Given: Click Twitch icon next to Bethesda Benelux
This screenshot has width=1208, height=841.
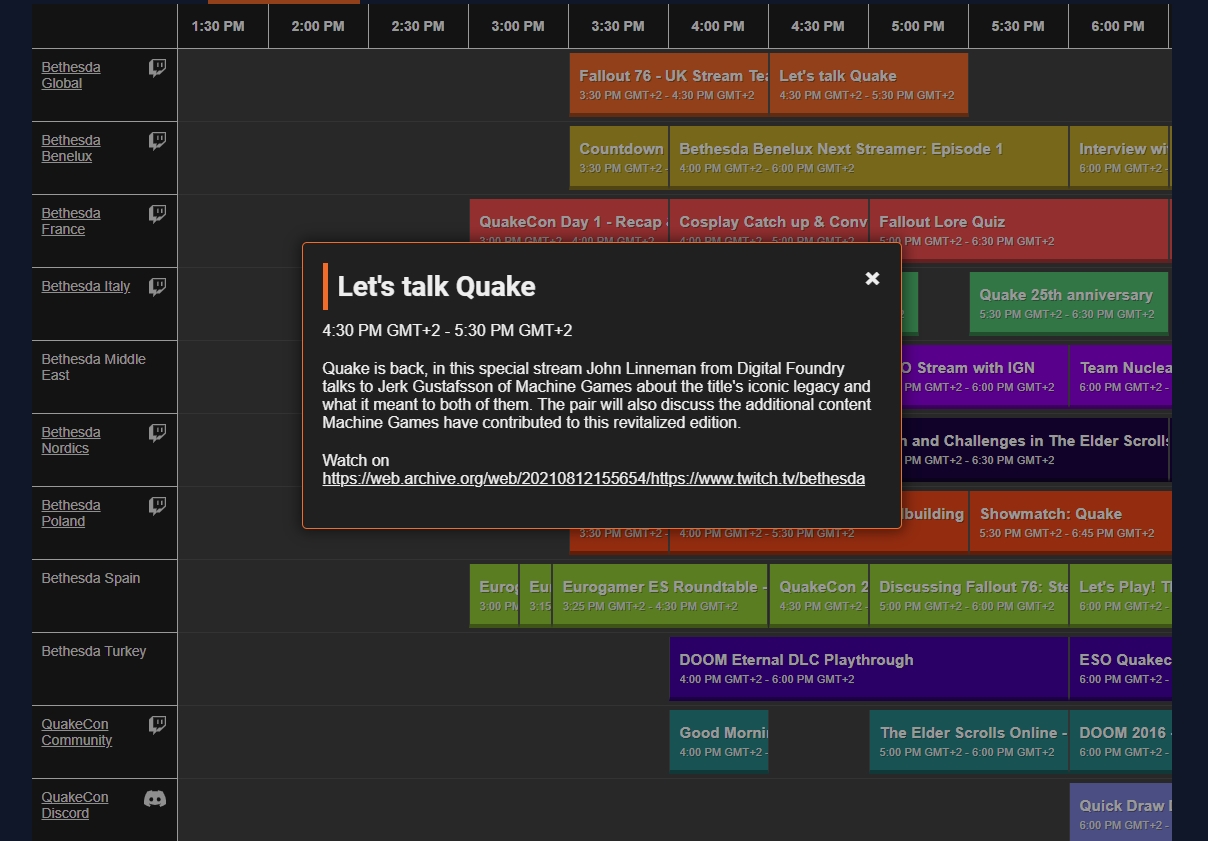Looking at the screenshot, I should (x=158, y=141).
